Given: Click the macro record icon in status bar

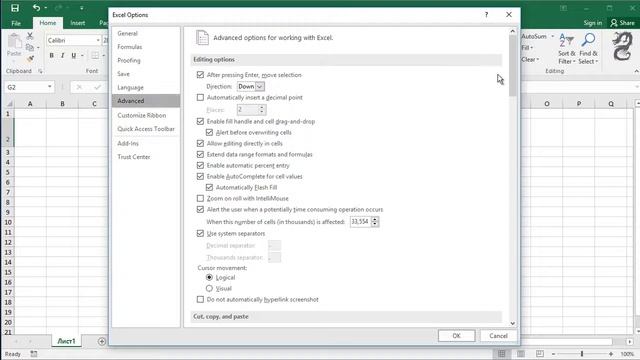Looking at the screenshot, I should 33,354.
